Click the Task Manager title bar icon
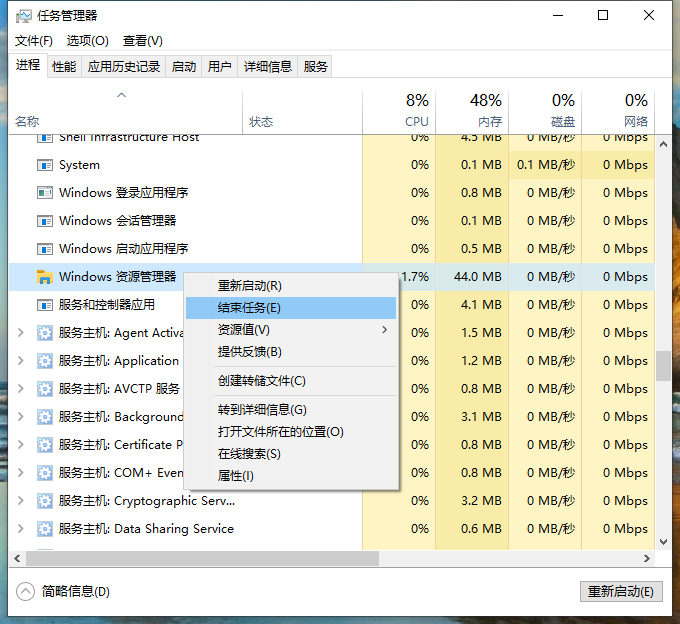Screen dimensions: 680x624 [x=24, y=16]
